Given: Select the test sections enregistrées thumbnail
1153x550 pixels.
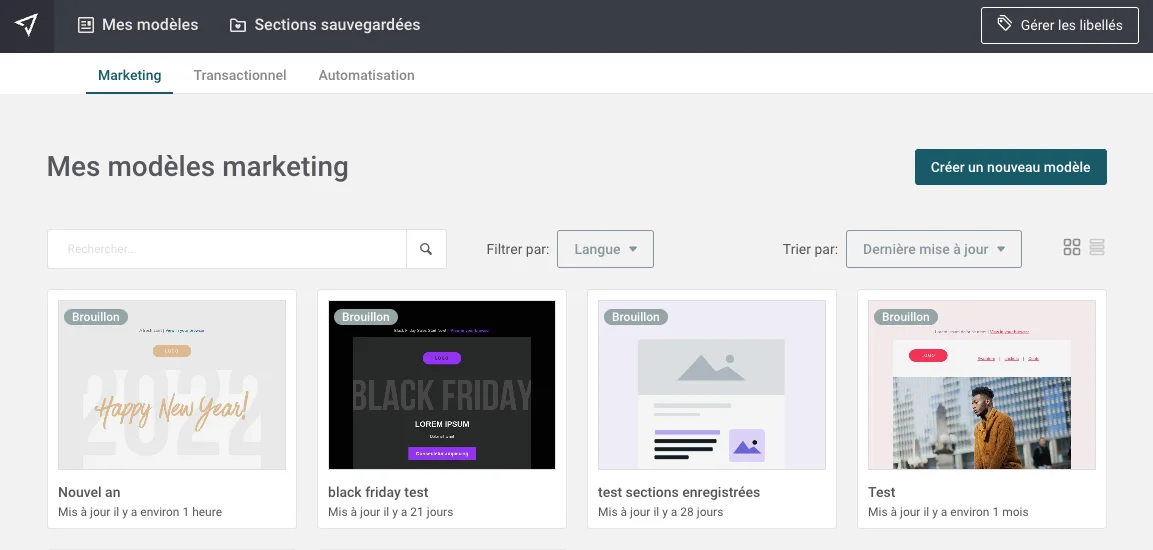Looking at the screenshot, I should [x=712, y=385].
